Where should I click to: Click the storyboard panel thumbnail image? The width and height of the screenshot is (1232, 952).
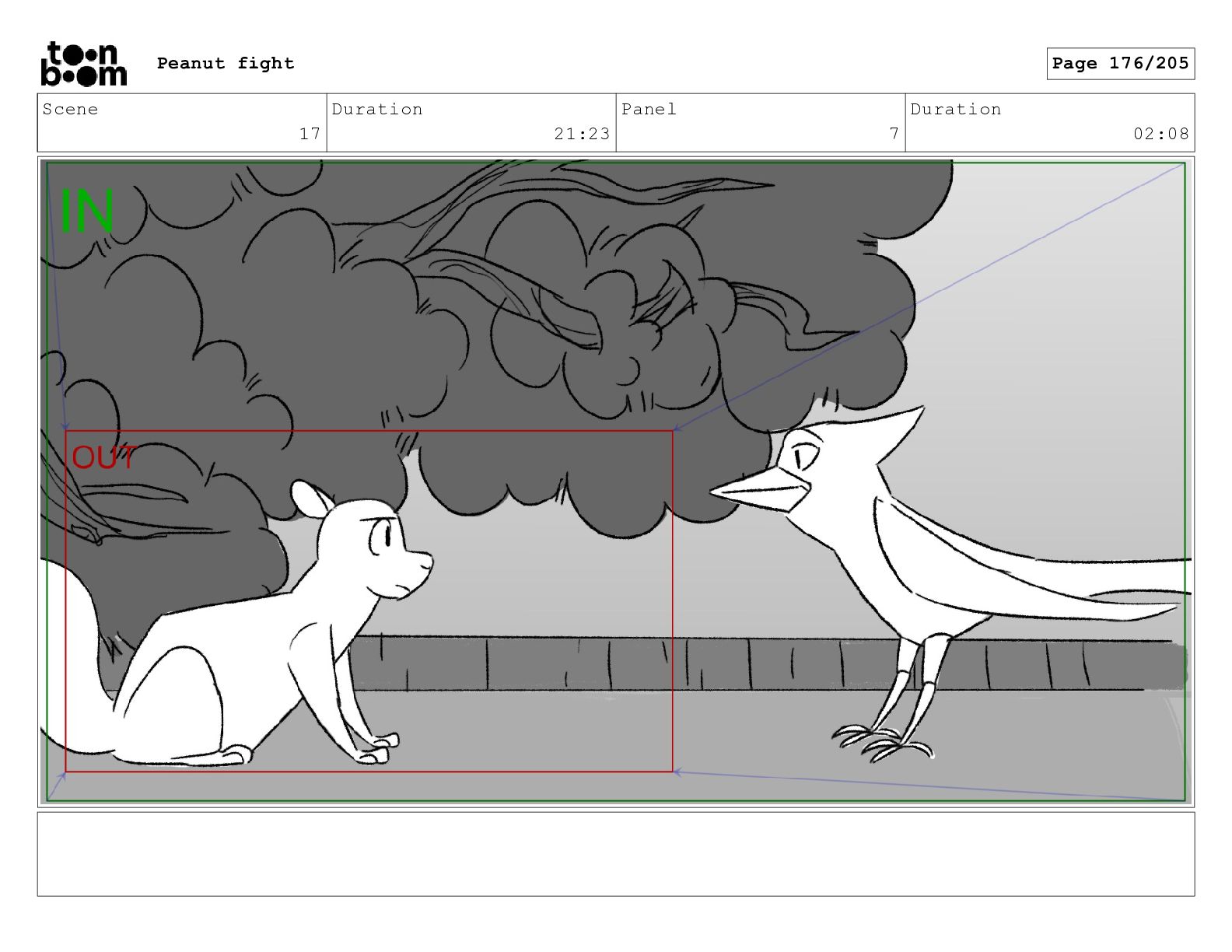click(x=616, y=481)
